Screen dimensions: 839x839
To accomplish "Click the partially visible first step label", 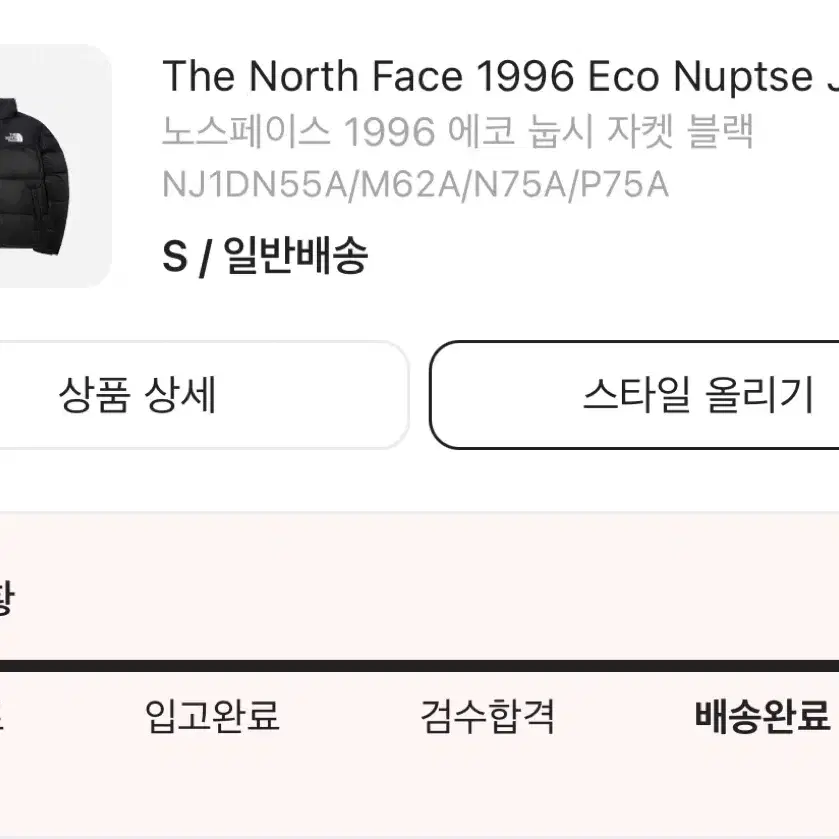I will [x=2, y=716].
